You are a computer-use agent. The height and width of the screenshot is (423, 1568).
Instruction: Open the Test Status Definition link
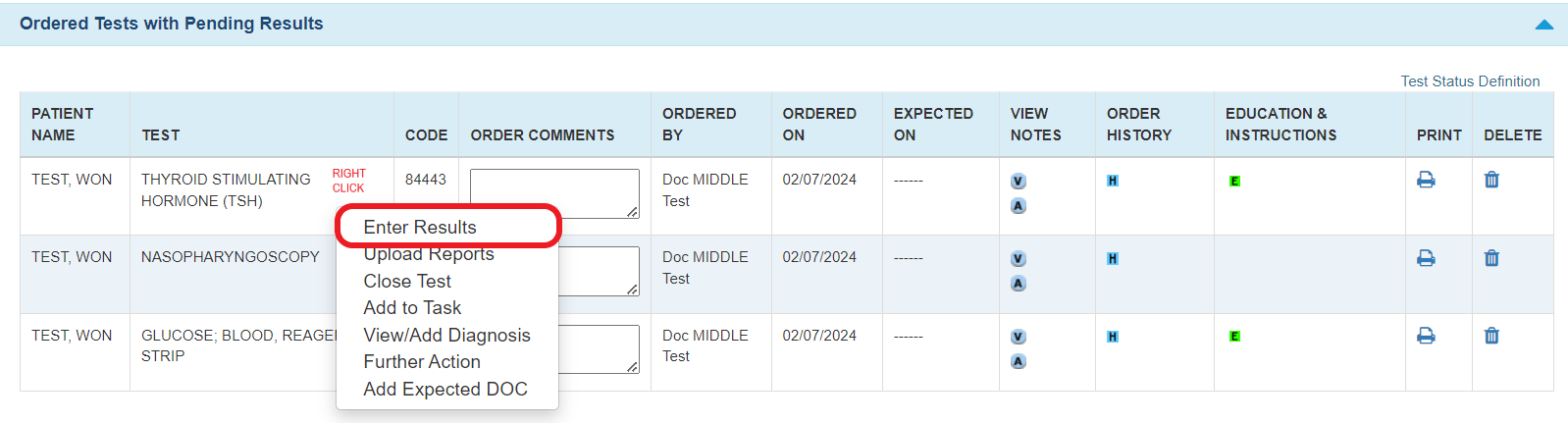[x=1470, y=81]
